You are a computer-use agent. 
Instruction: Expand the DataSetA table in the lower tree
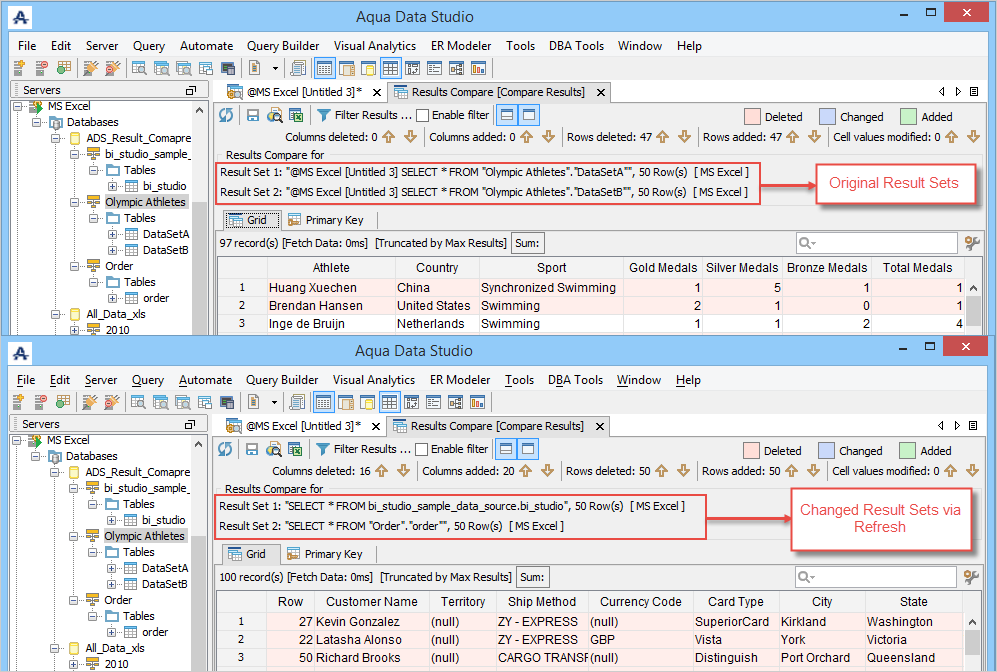coord(112,568)
